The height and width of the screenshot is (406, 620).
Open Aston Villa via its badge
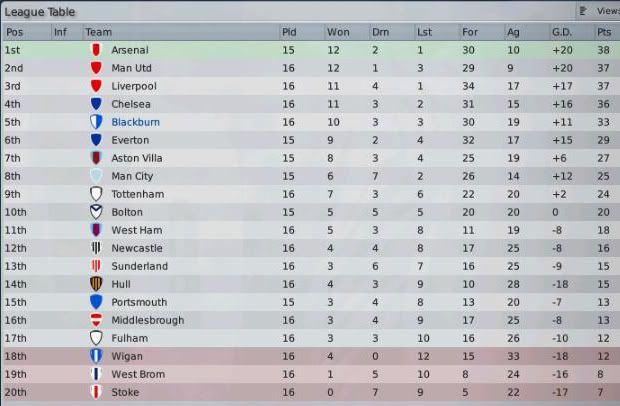(x=96, y=158)
